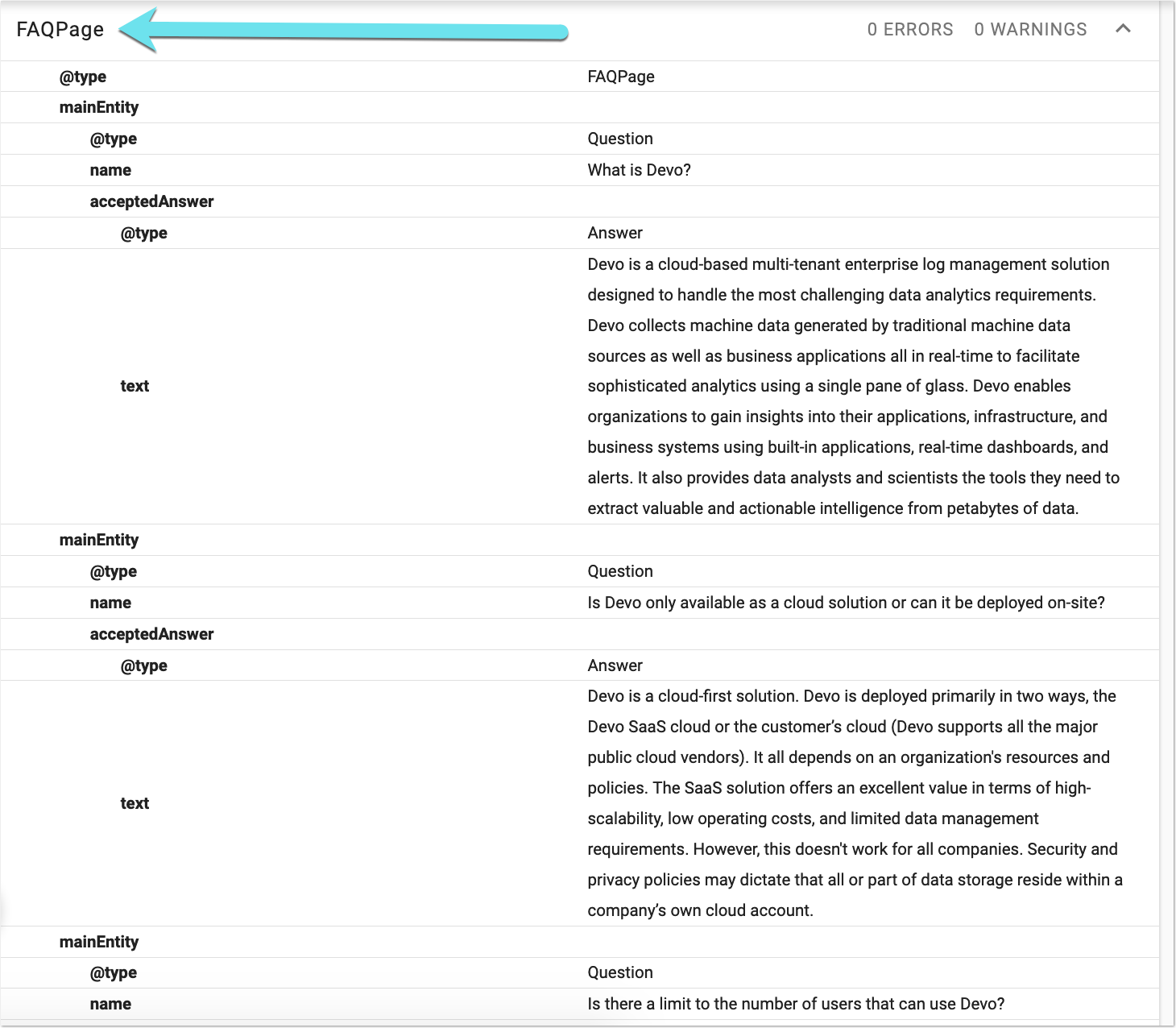Click the first acceptedAnswer property label
This screenshot has height=1028, width=1176.
tap(151, 201)
